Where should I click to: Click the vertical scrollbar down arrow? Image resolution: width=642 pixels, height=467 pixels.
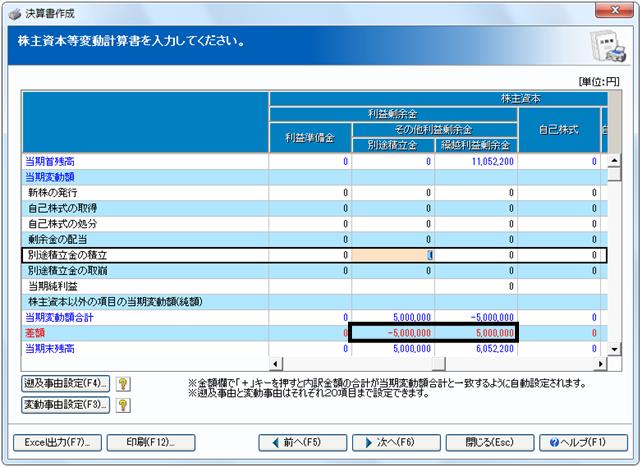[x=614, y=349]
